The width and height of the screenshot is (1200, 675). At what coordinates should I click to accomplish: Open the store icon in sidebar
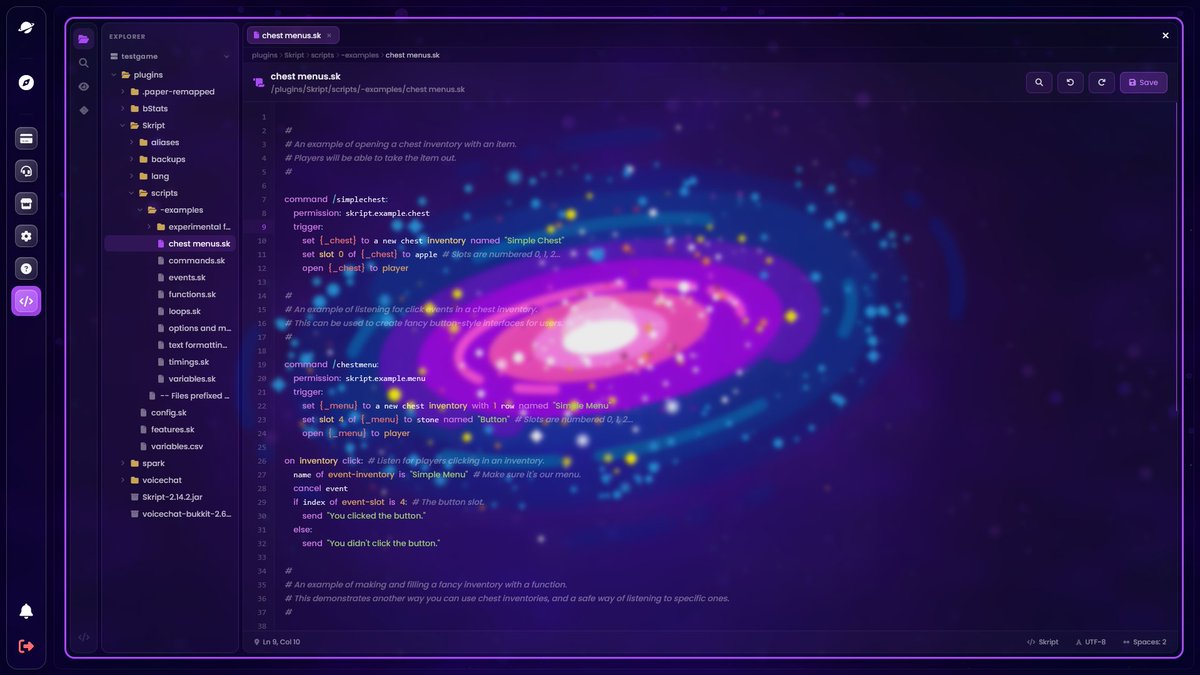[x=26, y=204]
